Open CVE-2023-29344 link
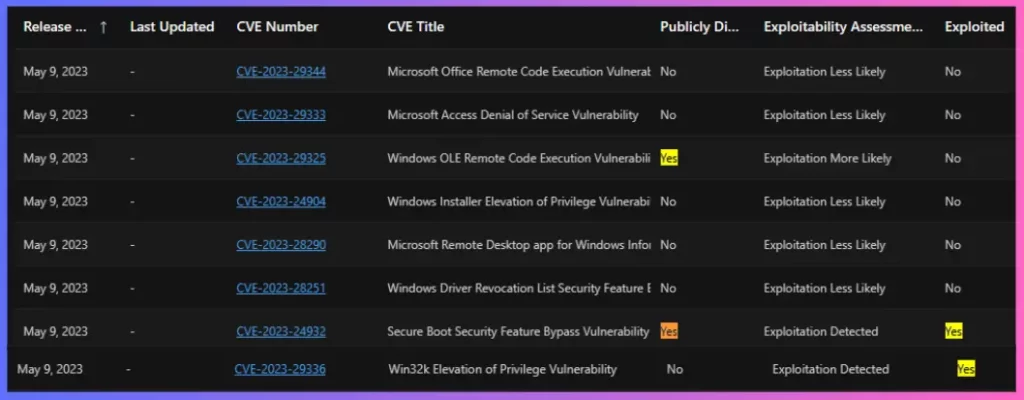1024x400 pixels. pos(281,72)
